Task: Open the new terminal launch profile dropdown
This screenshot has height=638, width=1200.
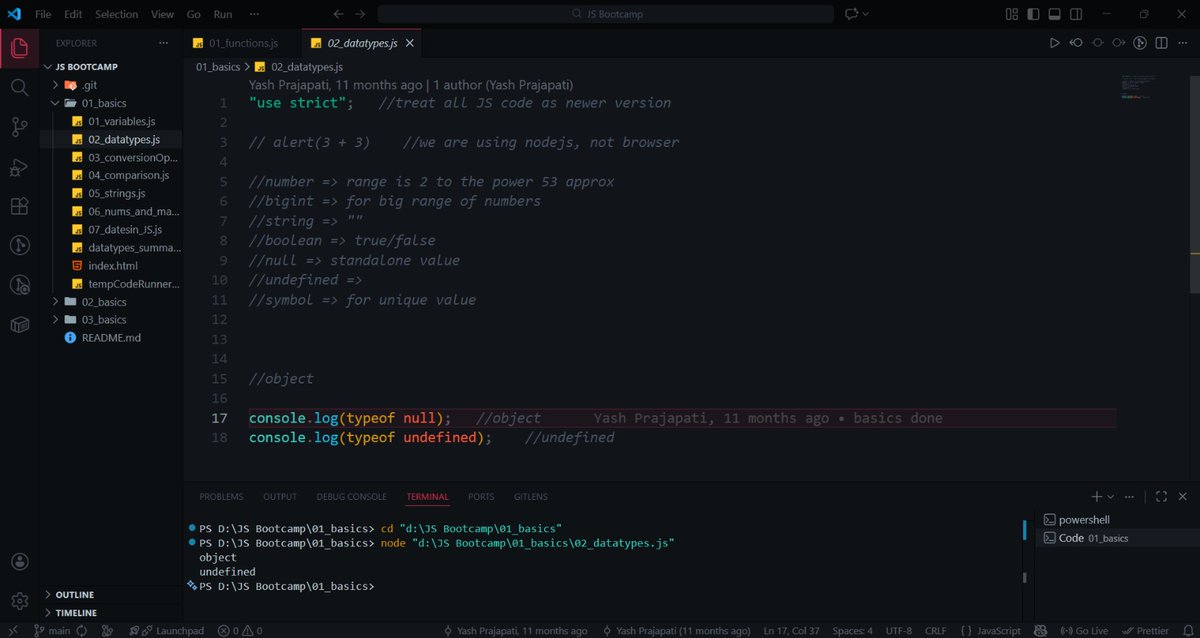Action: 1112,496
